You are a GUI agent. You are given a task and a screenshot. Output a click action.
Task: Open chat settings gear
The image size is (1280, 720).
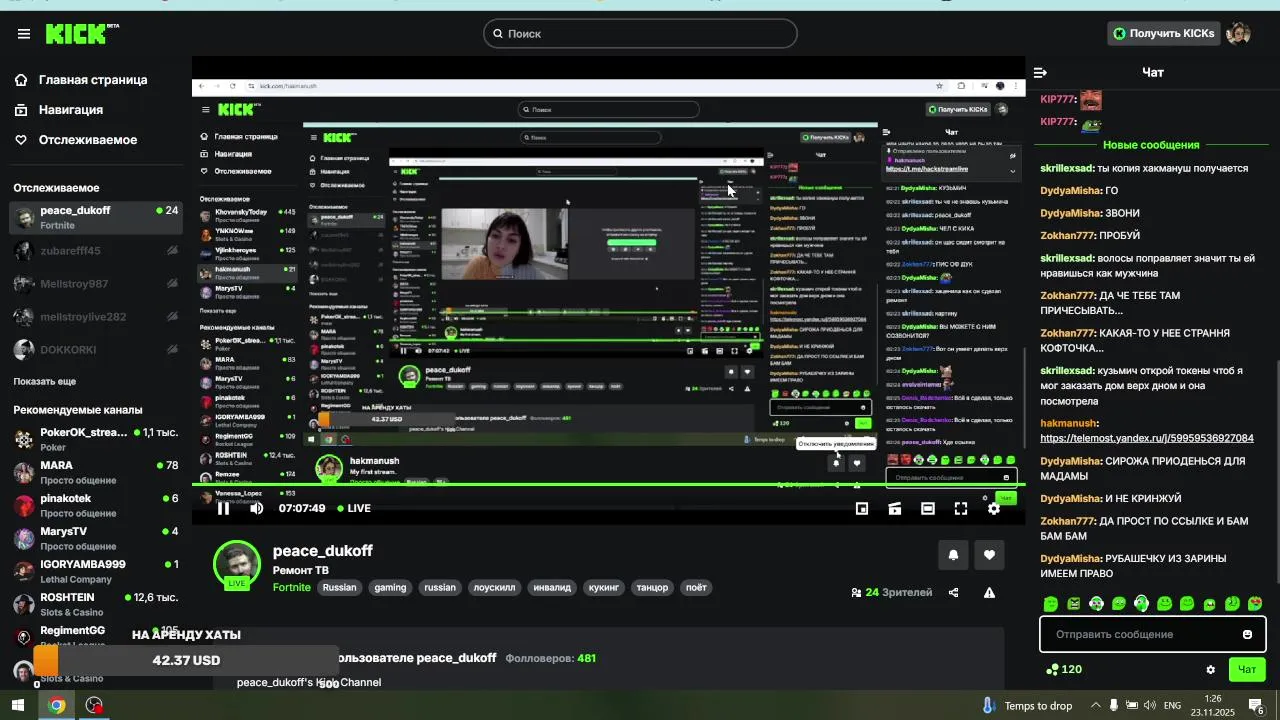1211,670
